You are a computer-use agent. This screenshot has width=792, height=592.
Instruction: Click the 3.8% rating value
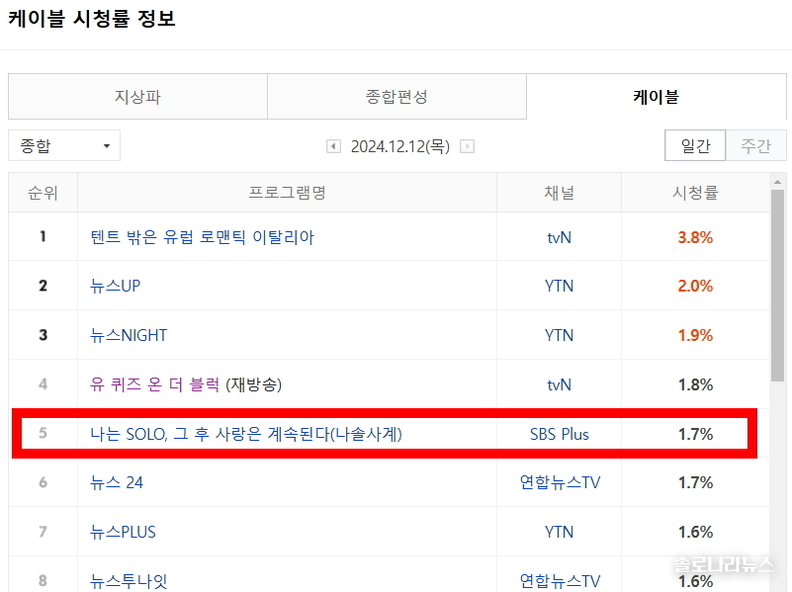(696, 237)
